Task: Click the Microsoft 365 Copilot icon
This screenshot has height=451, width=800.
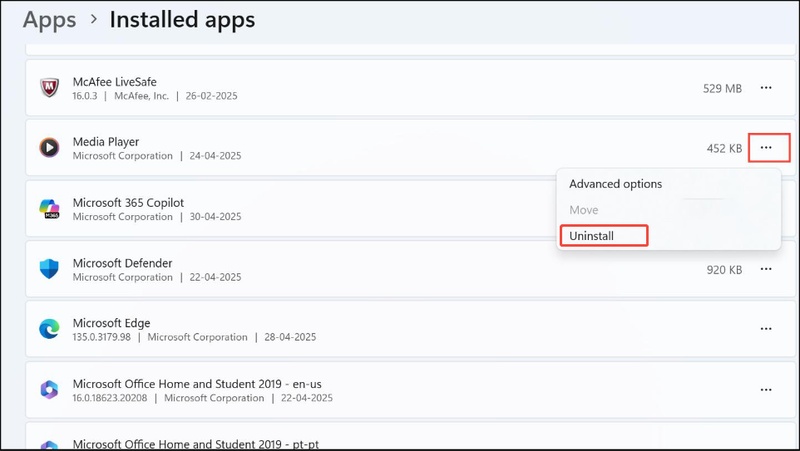Action: (49, 209)
